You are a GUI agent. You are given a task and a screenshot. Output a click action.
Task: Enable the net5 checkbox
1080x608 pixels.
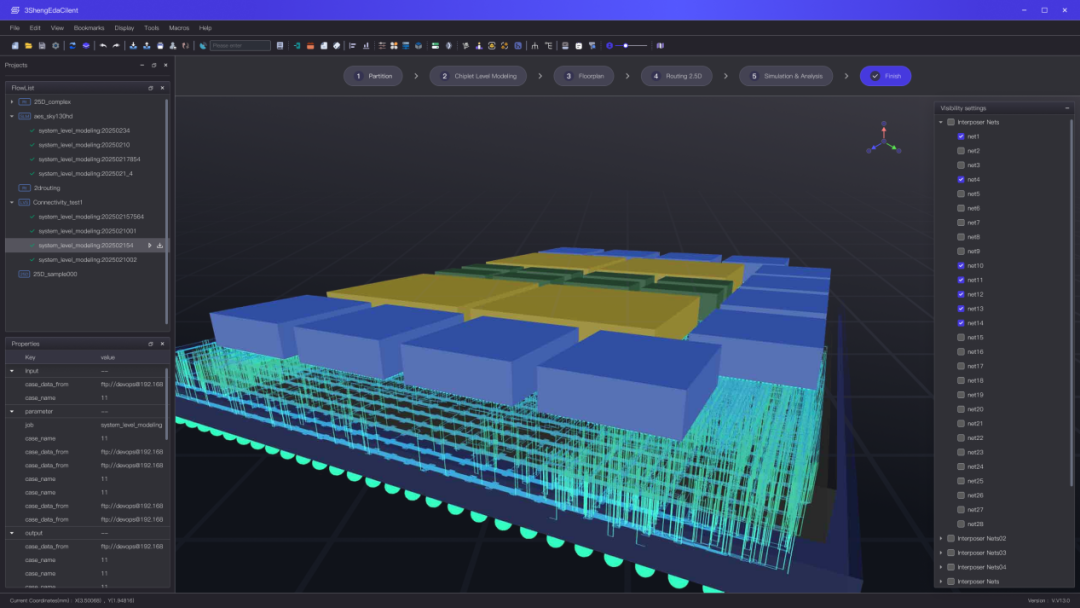(961, 193)
